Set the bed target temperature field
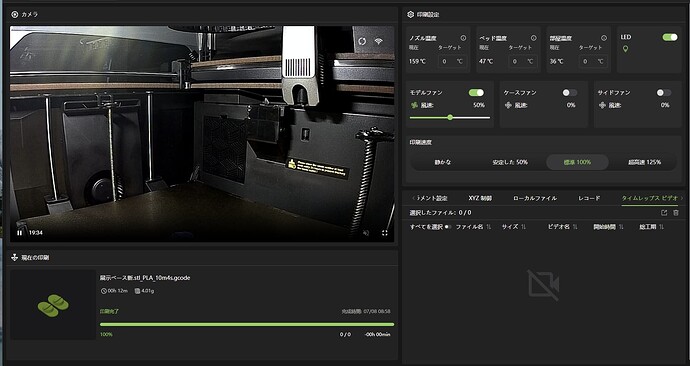 (523, 61)
